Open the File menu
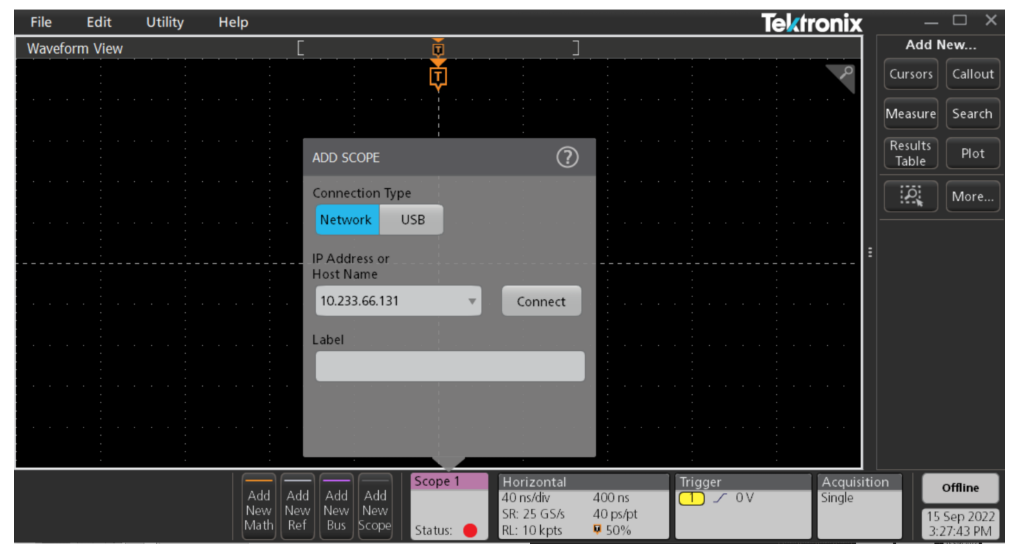The image size is (1011, 550). pyautogui.click(x=41, y=22)
